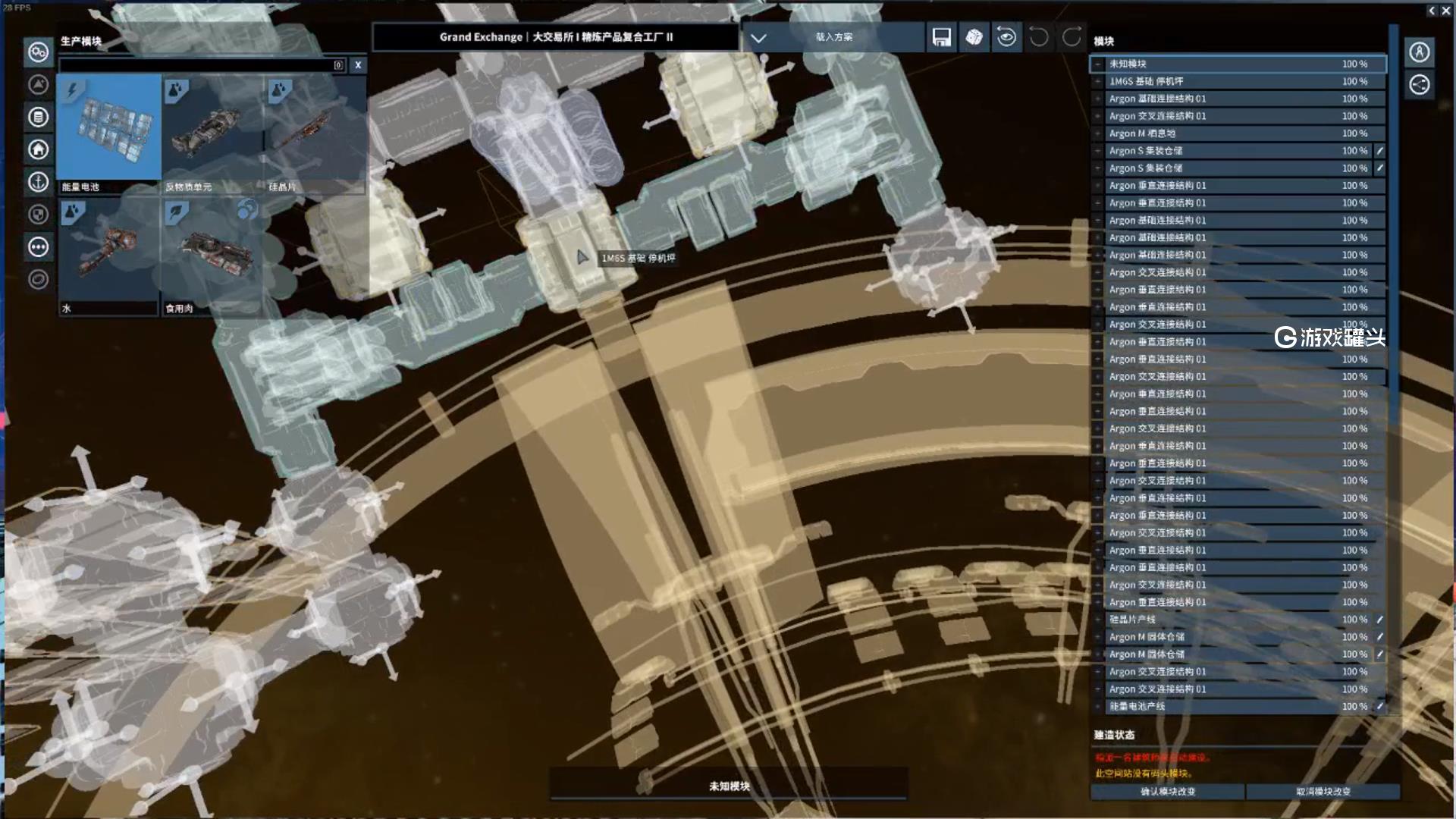
Task: Edit the 能量电池产线 module with its pencil icon
Action: [x=1382, y=706]
